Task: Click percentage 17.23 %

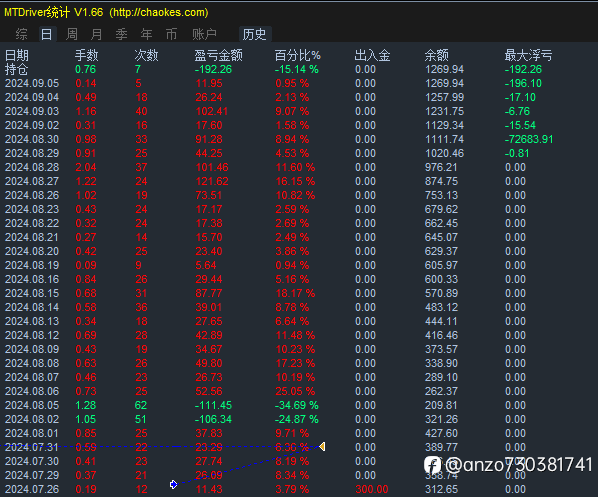Action: [x=295, y=363]
